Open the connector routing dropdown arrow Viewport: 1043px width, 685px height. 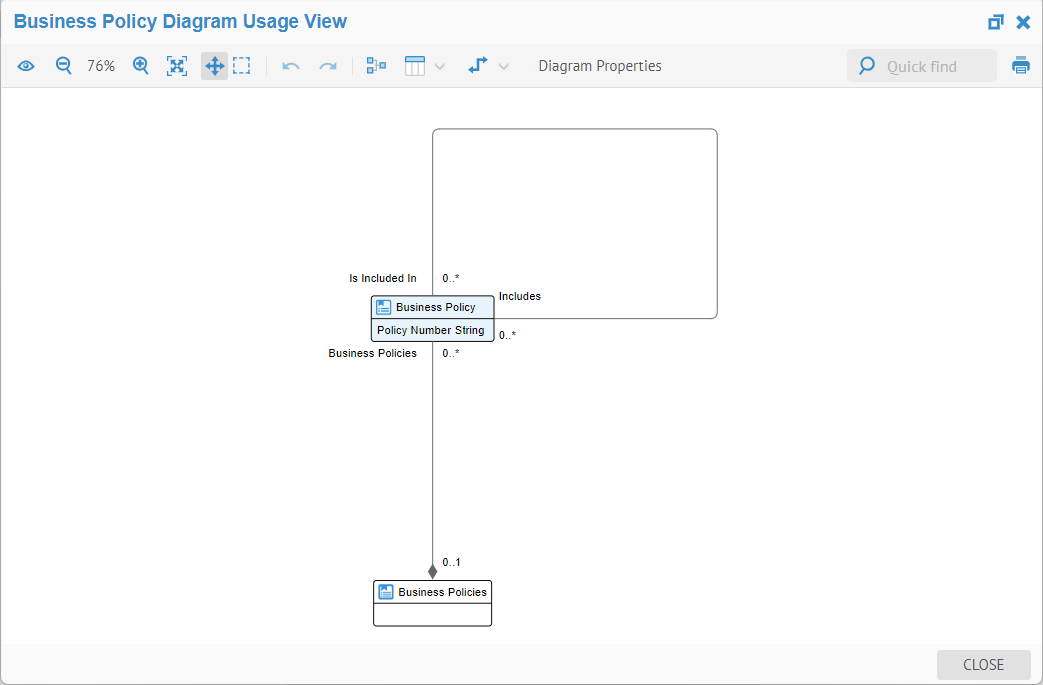[x=504, y=67]
